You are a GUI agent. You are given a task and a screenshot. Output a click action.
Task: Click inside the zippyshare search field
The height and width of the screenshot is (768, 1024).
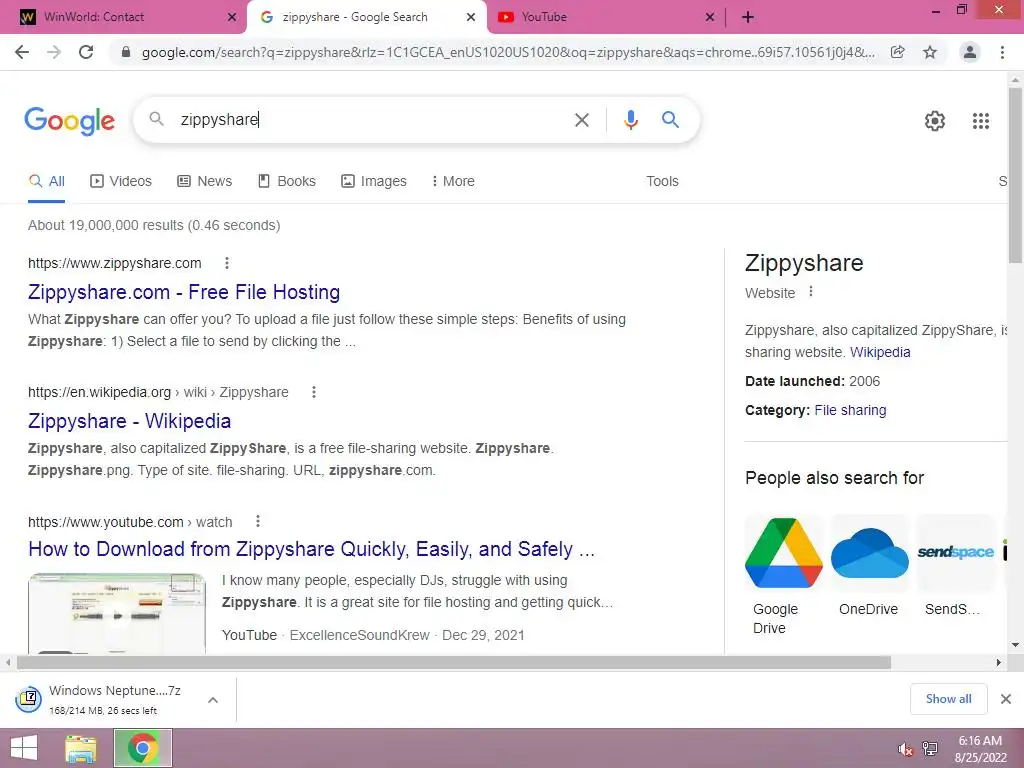[x=366, y=120]
